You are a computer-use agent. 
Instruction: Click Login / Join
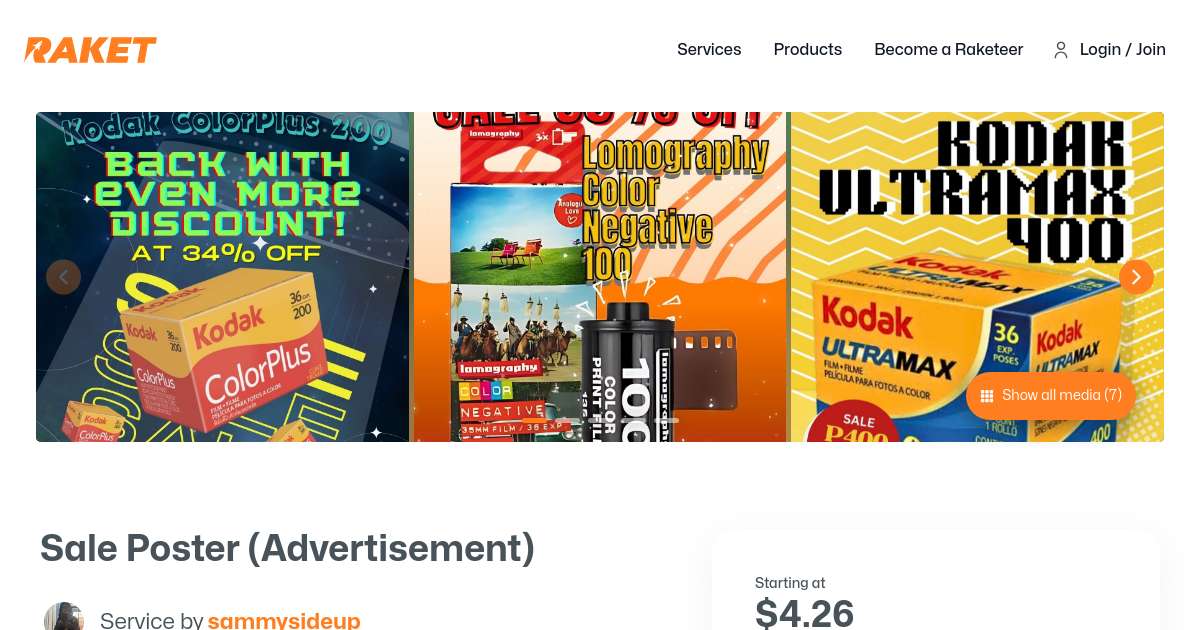pos(1123,49)
